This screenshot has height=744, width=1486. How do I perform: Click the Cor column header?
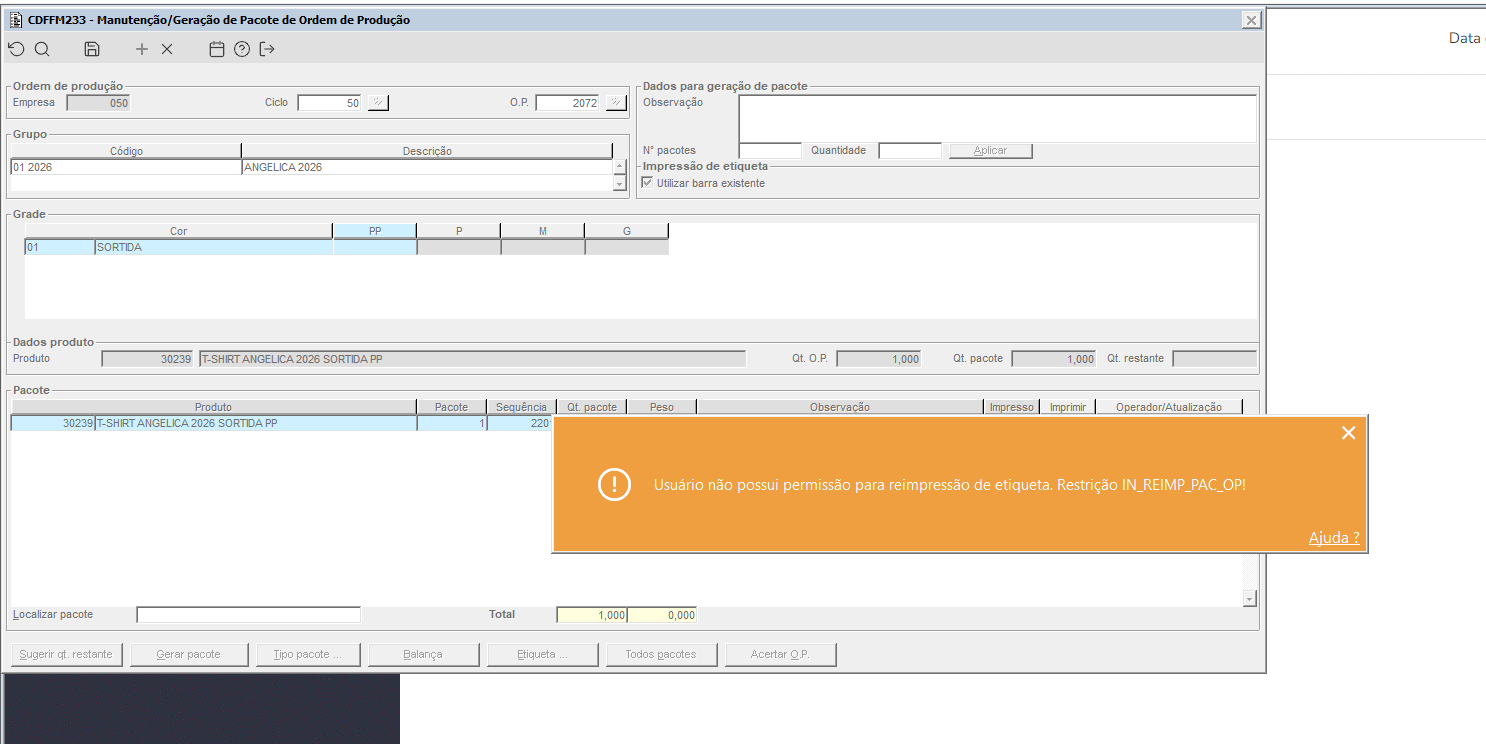click(x=178, y=231)
